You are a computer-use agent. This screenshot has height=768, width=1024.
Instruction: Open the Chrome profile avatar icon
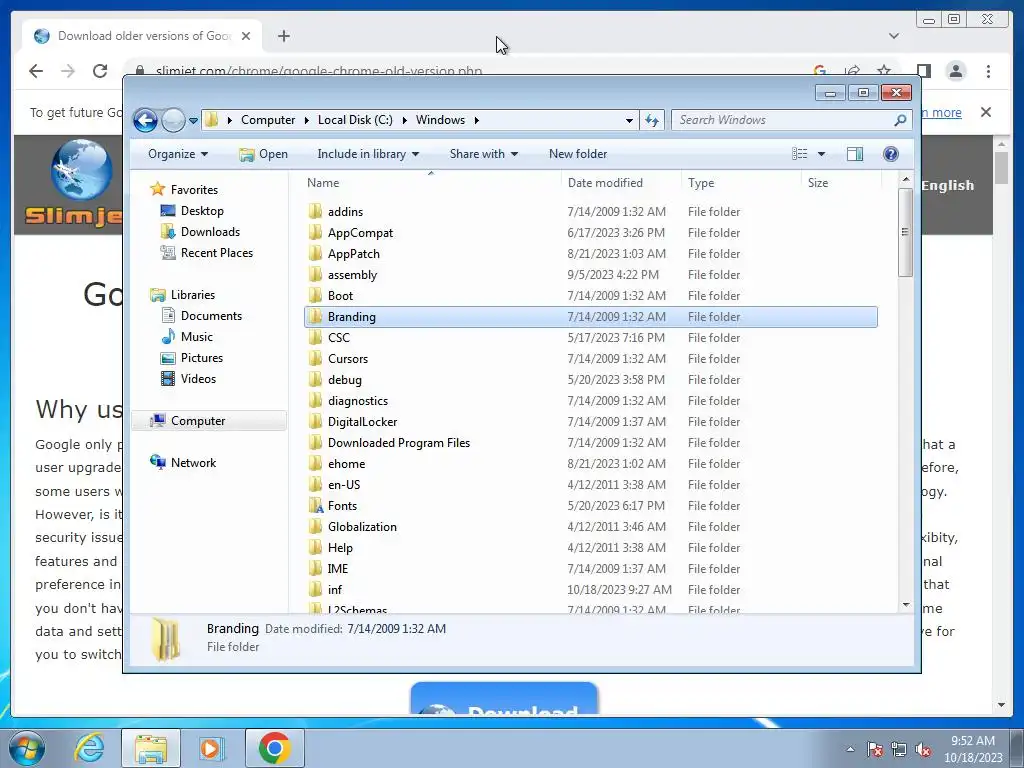tap(955, 71)
